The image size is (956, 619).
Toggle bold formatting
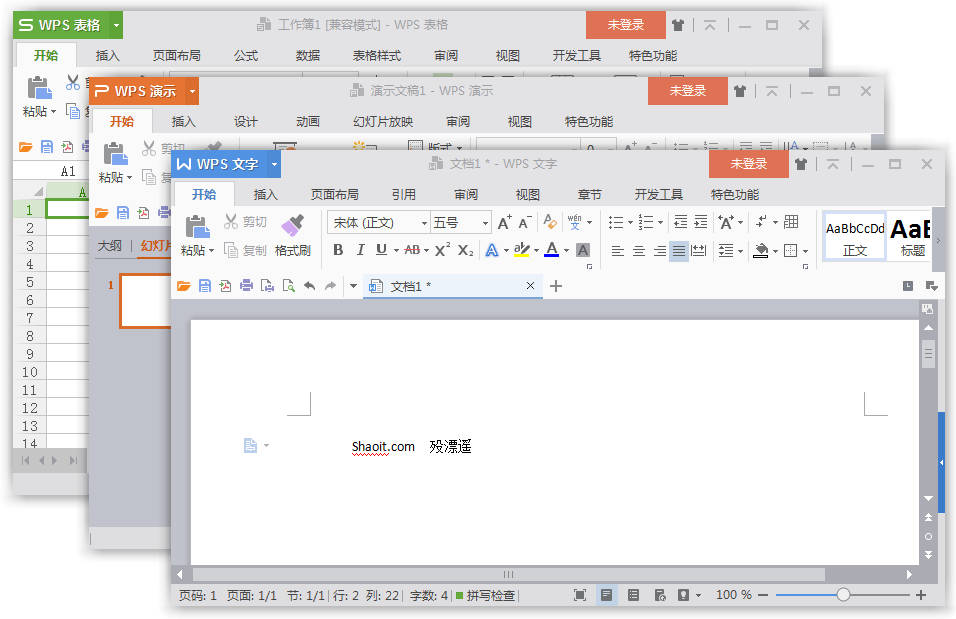pyautogui.click(x=338, y=250)
